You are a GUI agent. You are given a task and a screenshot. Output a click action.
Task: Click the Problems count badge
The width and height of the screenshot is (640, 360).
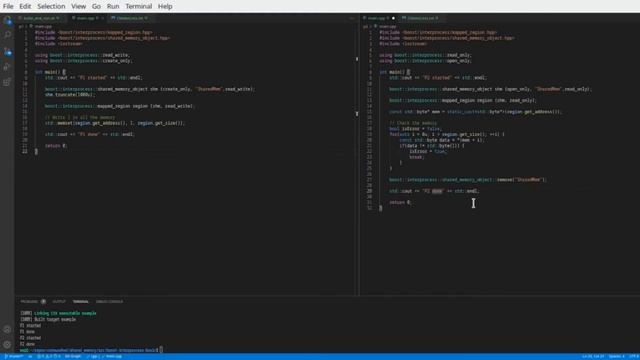[x=43, y=302]
